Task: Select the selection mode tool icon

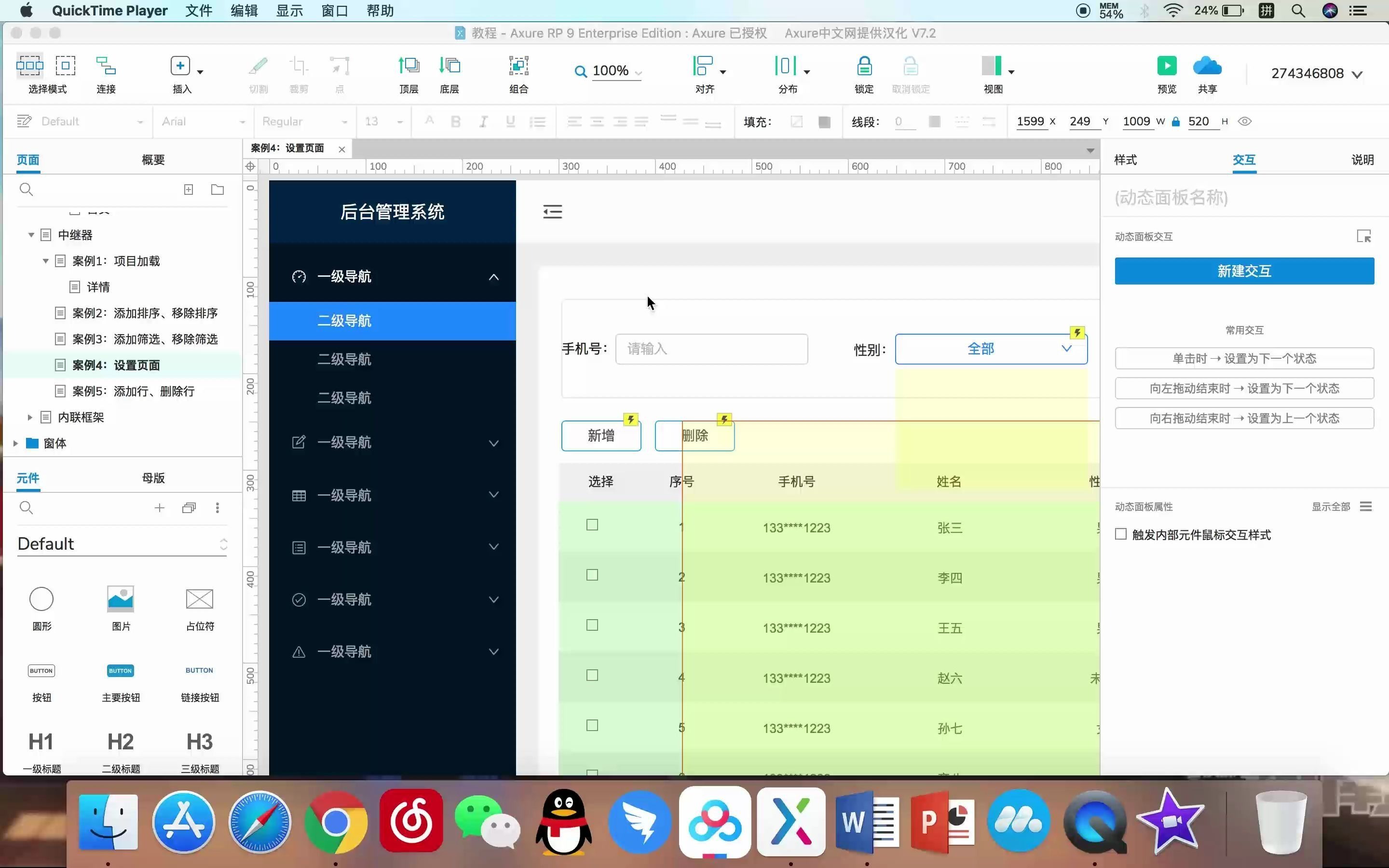Action: click(29, 66)
